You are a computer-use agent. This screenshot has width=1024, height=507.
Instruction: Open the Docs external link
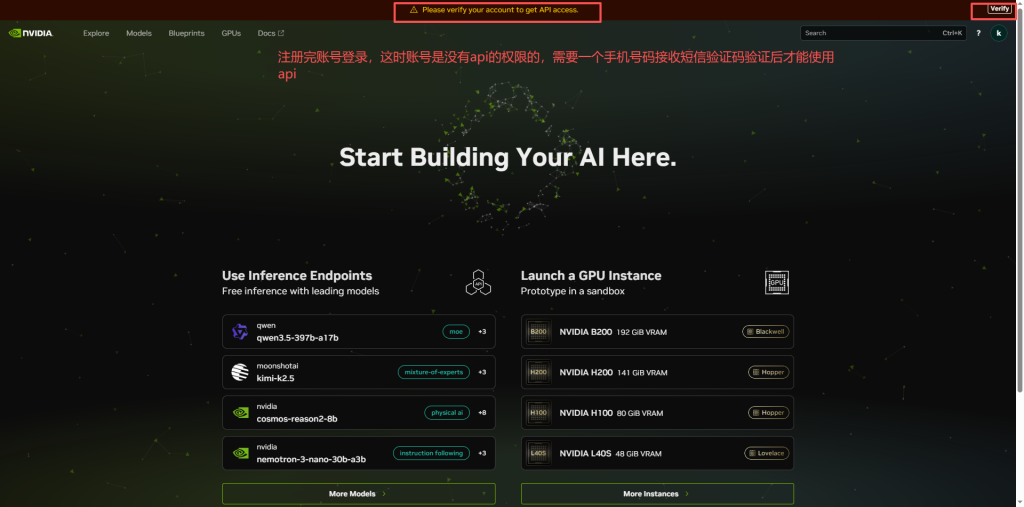coord(270,33)
